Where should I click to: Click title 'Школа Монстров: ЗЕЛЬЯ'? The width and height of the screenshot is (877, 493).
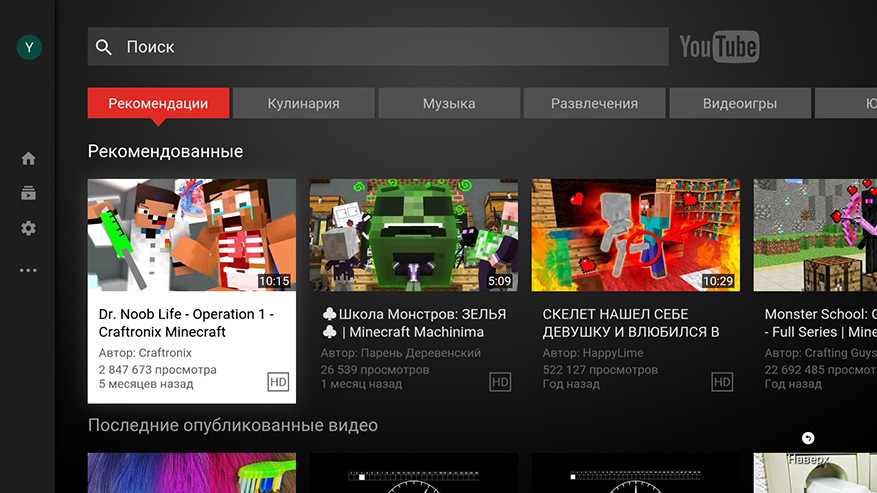[414, 323]
